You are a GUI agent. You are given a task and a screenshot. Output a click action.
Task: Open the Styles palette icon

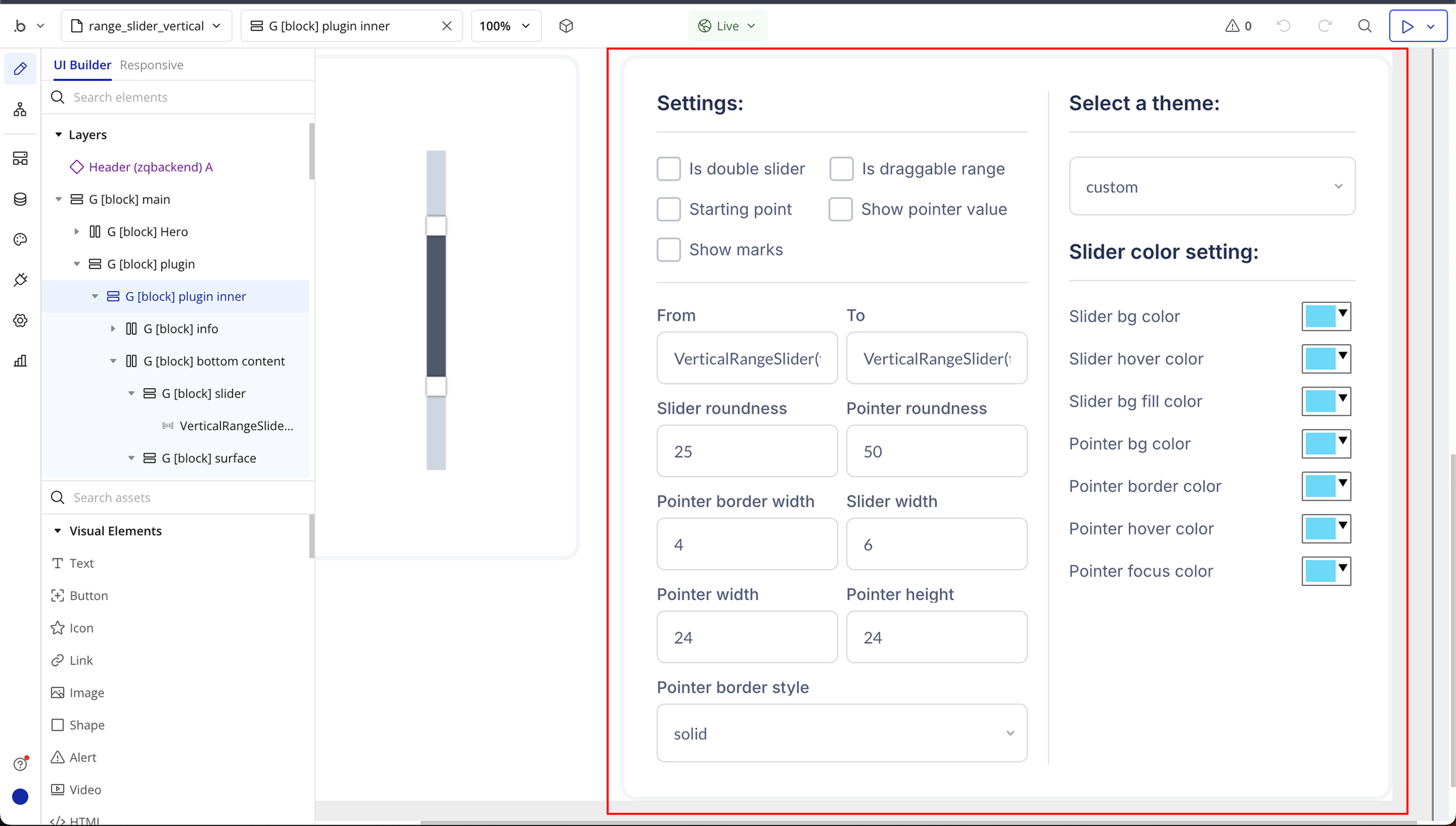coord(20,240)
